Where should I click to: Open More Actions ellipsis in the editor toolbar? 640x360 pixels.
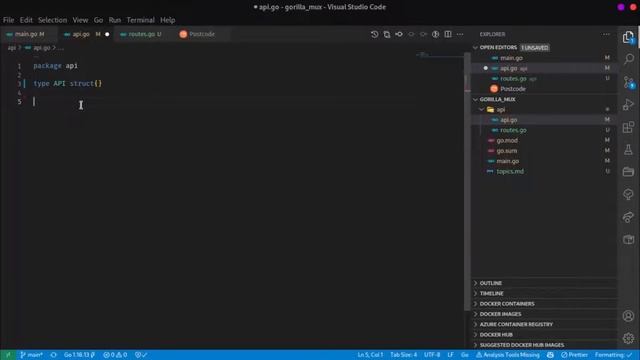(460, 34)
